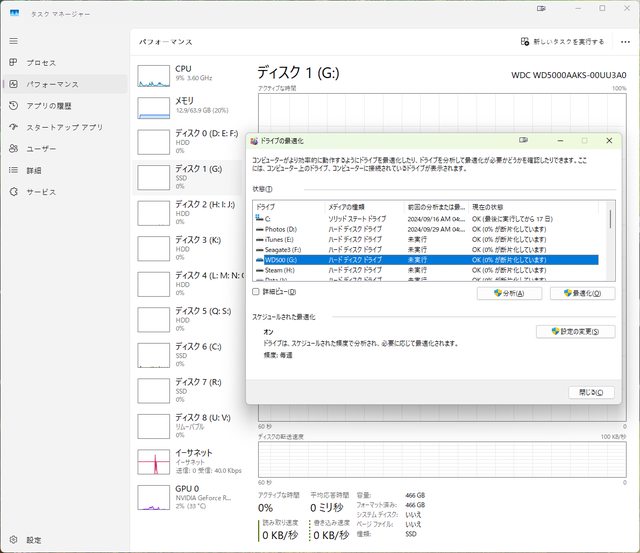Close the dialog with 閉じる button

coord(590,392)
